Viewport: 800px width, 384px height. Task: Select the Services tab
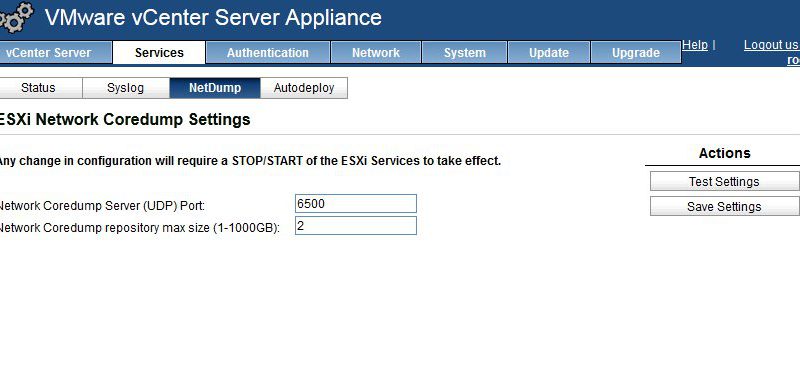(x=159, y=53)
